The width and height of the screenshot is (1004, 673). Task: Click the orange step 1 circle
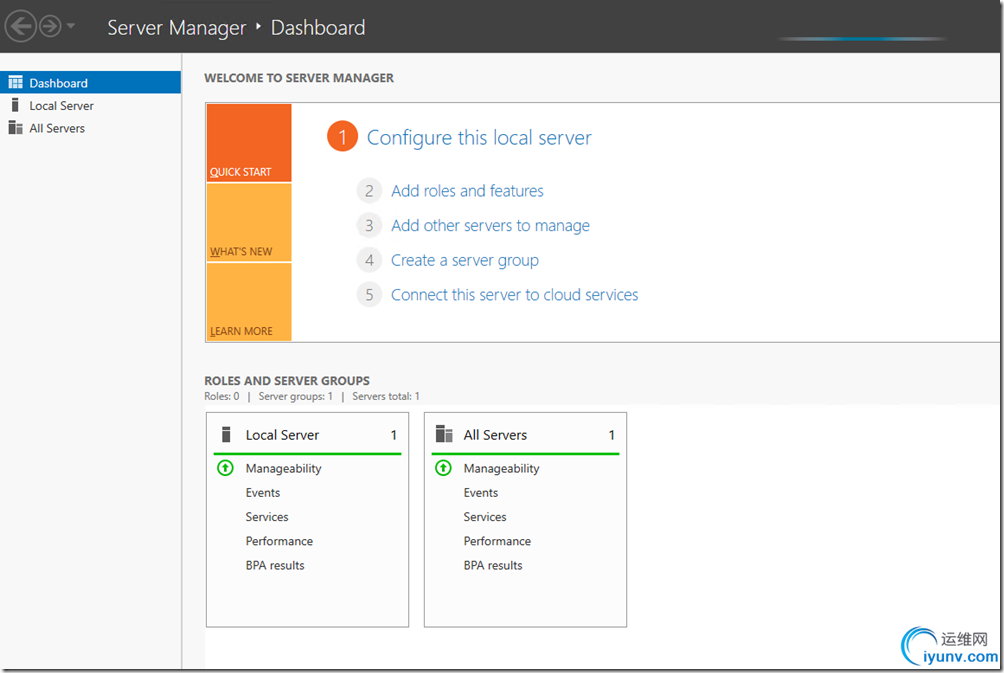343,136
